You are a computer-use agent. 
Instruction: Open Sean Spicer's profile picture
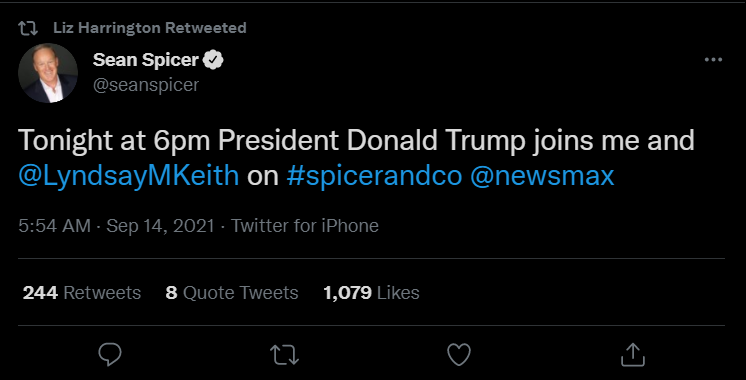tap(48, 73)
